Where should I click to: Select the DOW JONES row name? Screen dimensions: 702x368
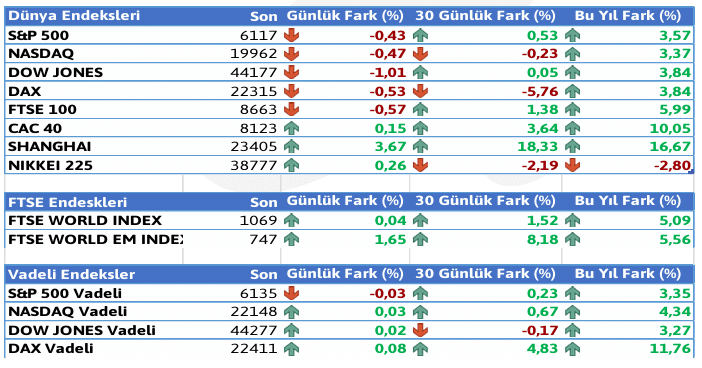click(x=56, y=73)
